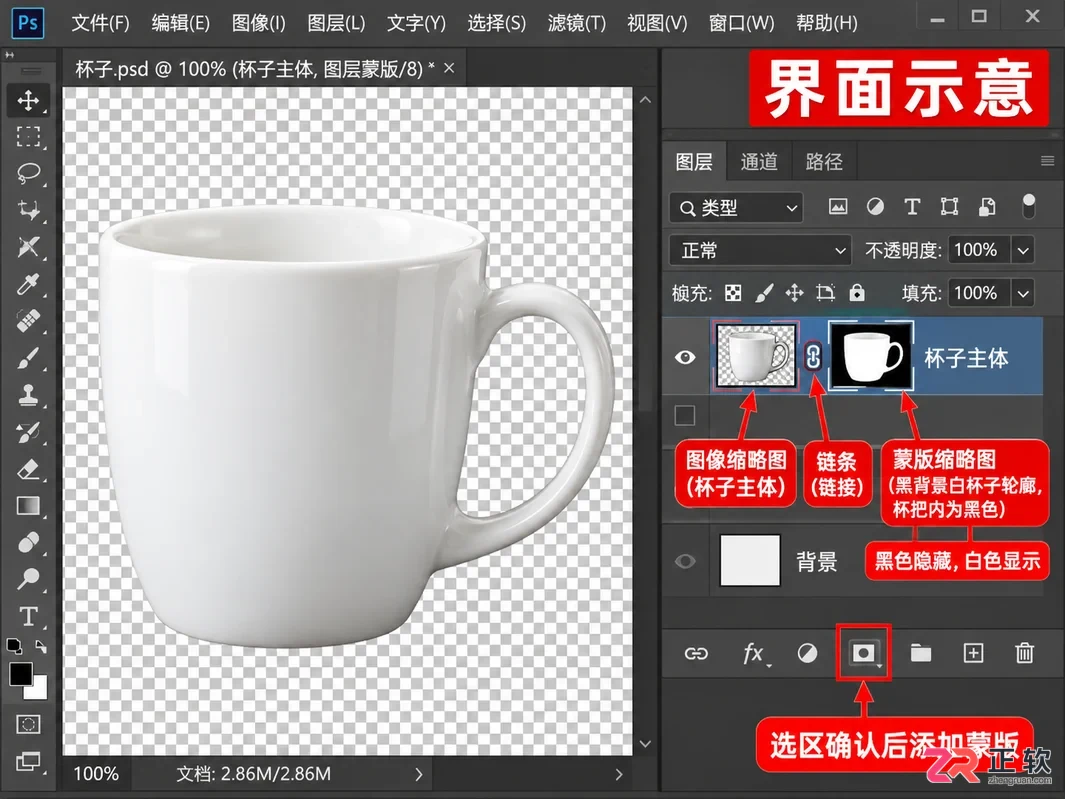
Task: Add layer mask button
Action: 863,653
